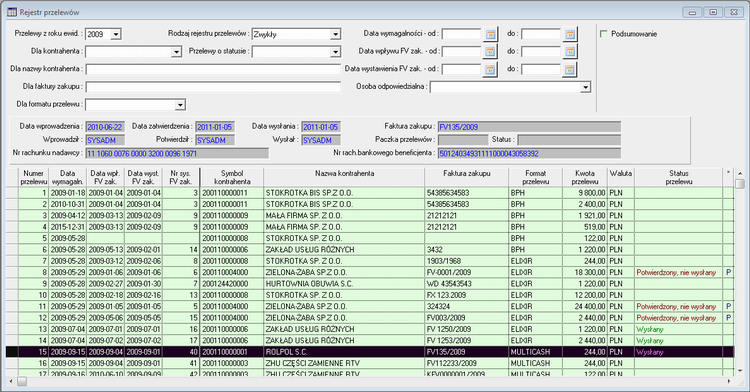This screenshot has width=750, height=392.
Task: Click Nr rachunku nadawcy account field
Action: pyautogui.click(x=177, y=153)
